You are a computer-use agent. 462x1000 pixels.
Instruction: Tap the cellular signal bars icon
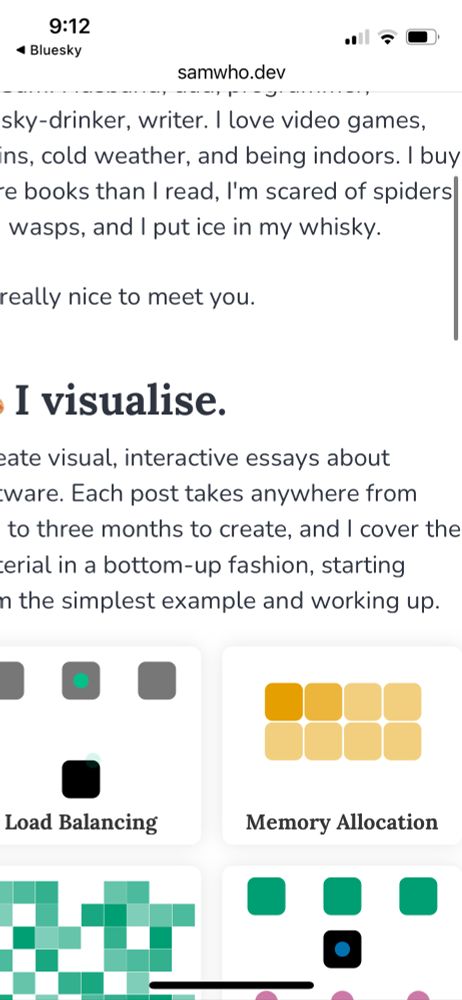(x=357, y=38)
